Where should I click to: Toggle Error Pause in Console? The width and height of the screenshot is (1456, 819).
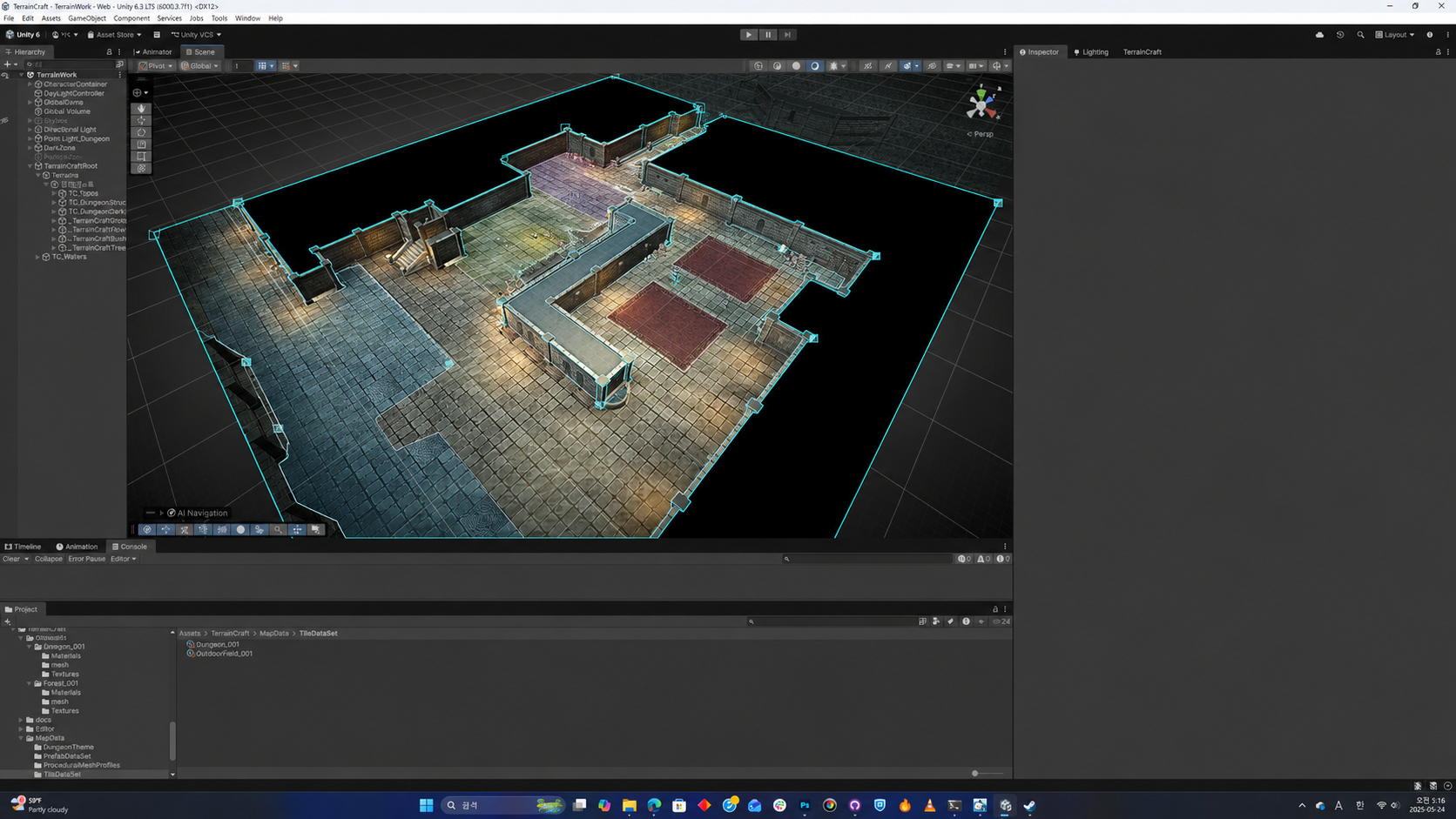click(87, 559)
